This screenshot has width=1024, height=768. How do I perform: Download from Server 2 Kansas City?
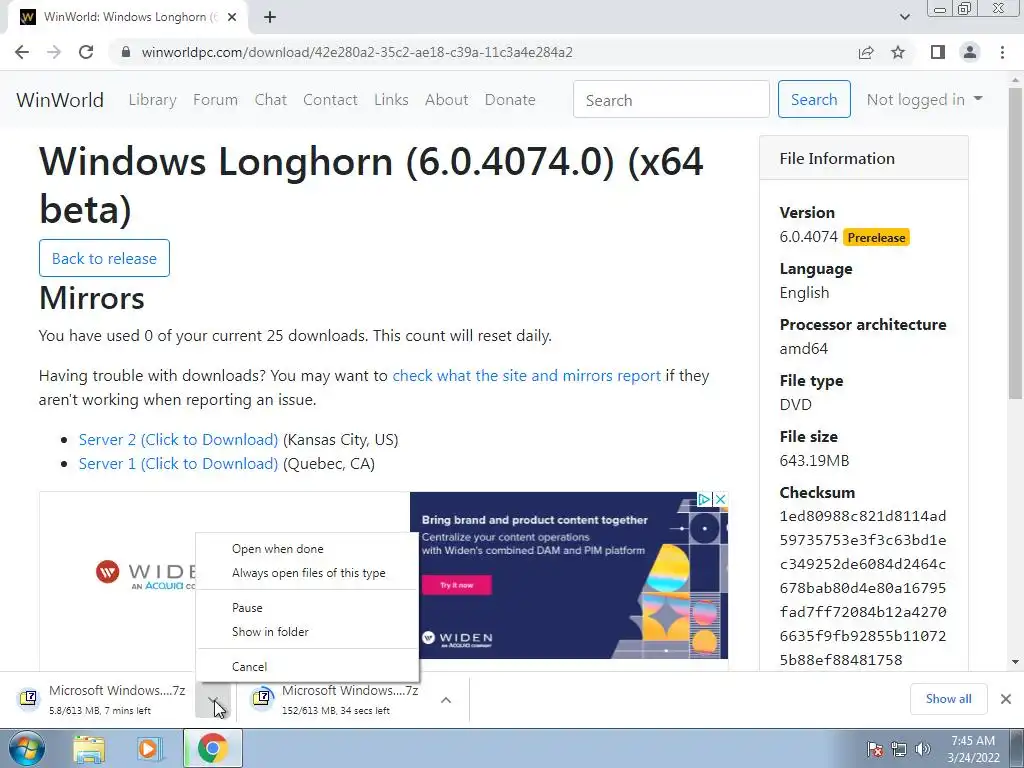(x=178, y=440)
